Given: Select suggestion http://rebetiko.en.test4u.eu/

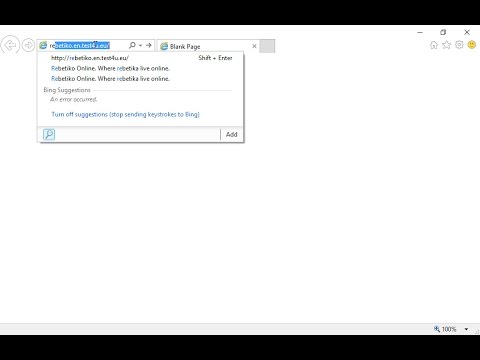Looking at the screenshot, I should coord(140,58).
